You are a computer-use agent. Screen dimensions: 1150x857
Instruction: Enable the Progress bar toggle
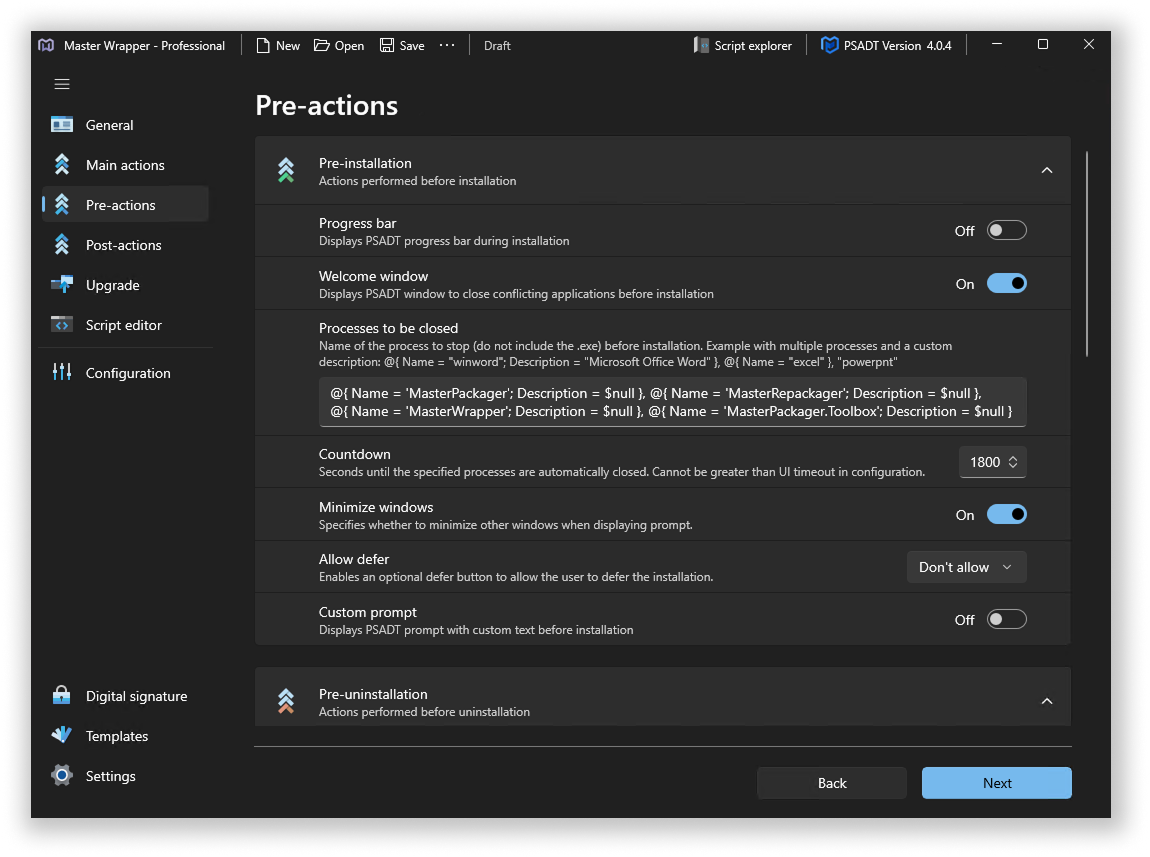click(x=1006, y=231)
